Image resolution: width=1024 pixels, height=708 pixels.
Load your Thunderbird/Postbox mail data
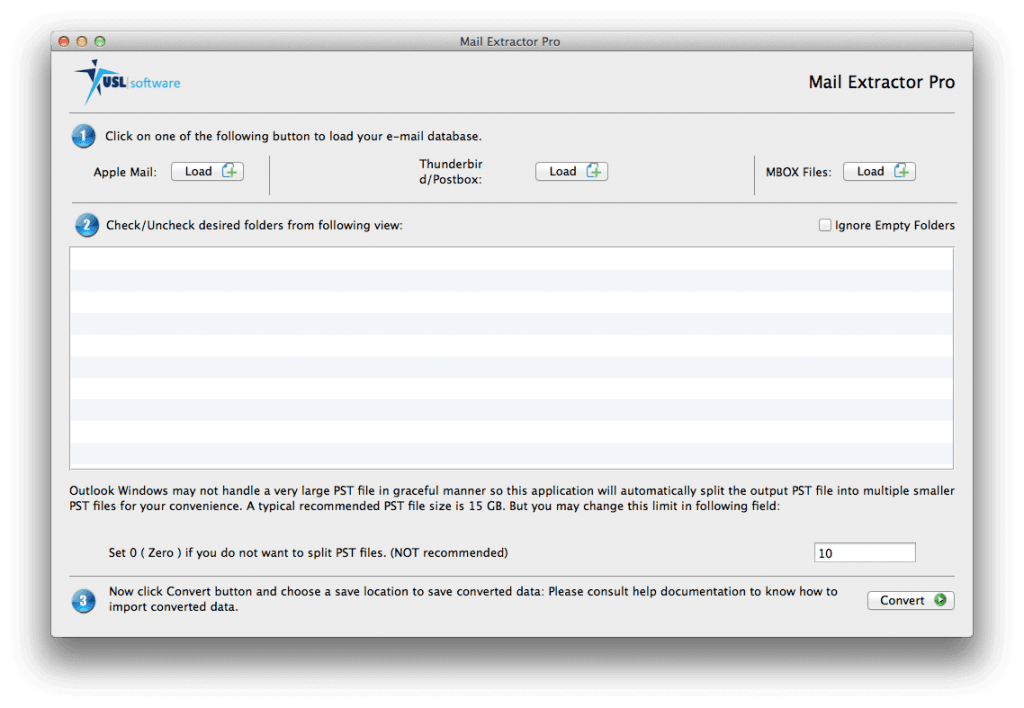(x=571, y=170)
